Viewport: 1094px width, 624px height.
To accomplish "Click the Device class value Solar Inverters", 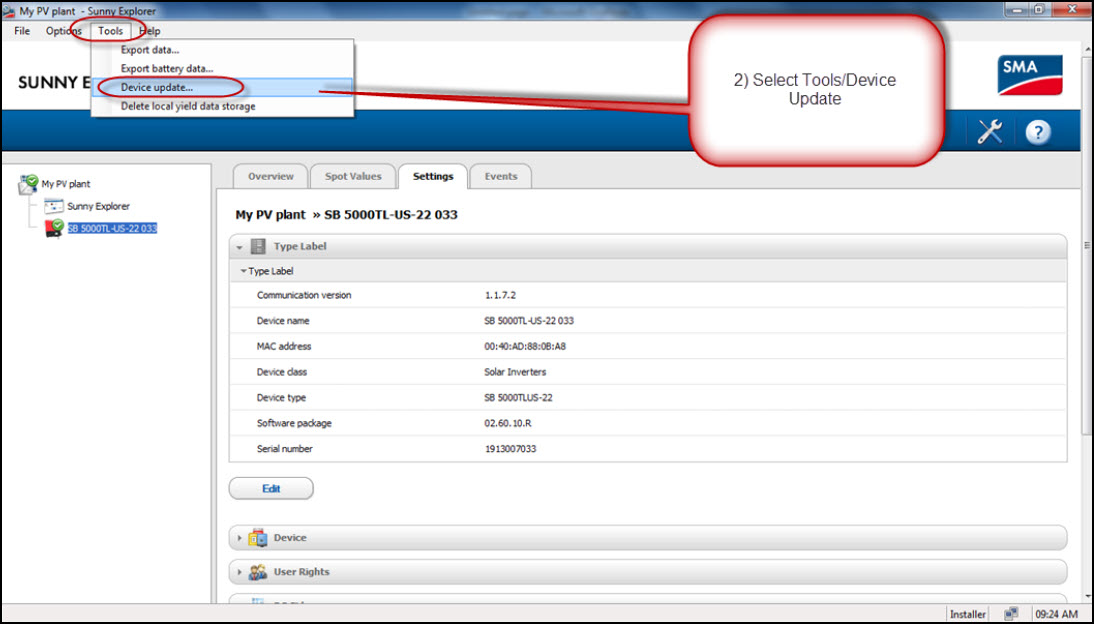I will (515, 372).
